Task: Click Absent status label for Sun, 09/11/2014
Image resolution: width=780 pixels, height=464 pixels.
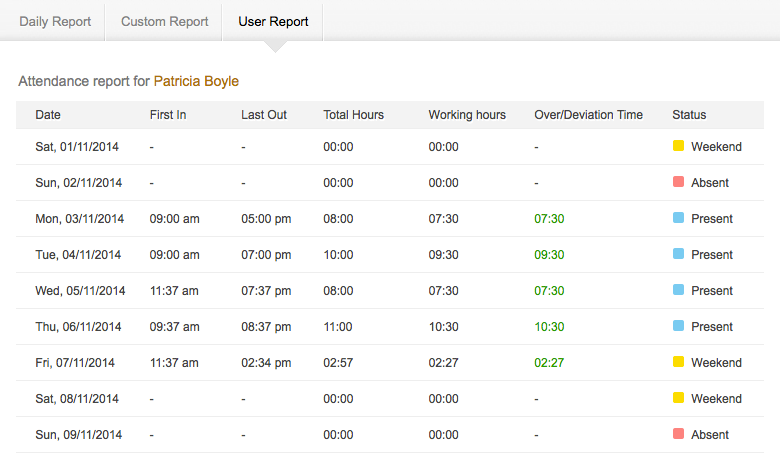Action: [710, 435]
